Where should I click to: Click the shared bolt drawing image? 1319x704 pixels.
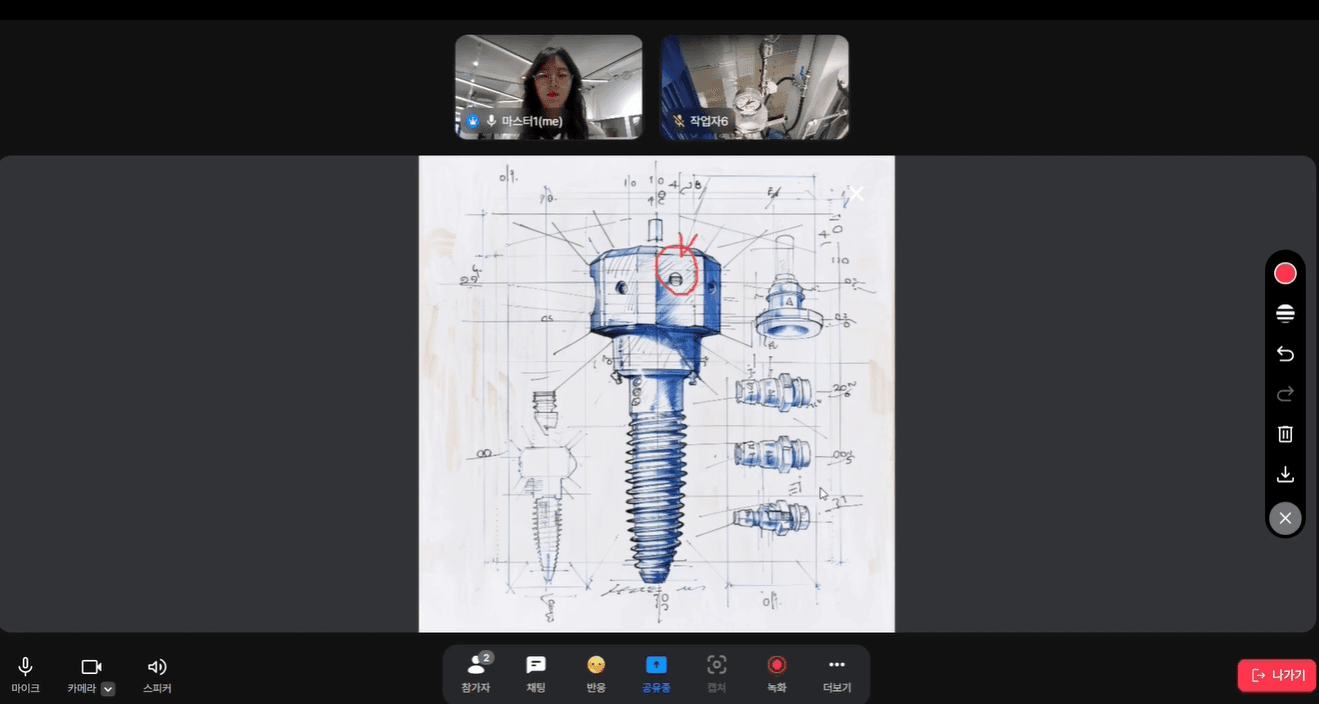point(656,394)
